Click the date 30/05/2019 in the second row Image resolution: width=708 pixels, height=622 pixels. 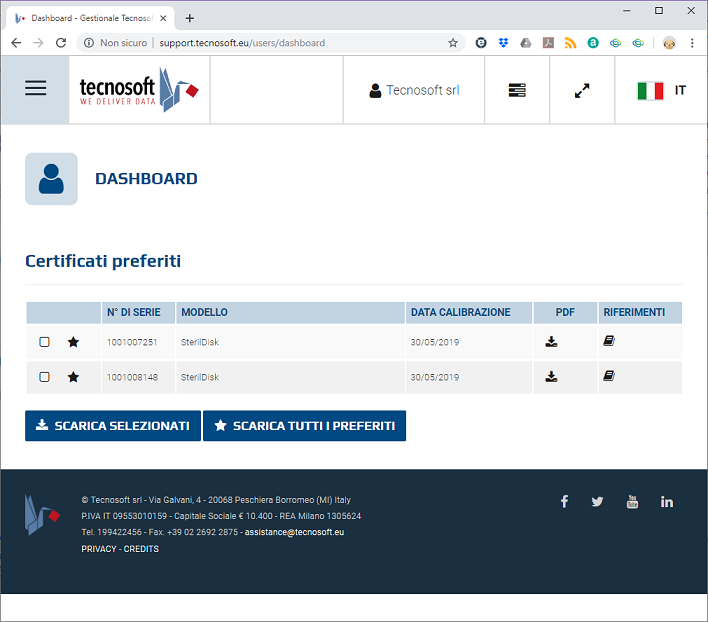pos(434,377)
